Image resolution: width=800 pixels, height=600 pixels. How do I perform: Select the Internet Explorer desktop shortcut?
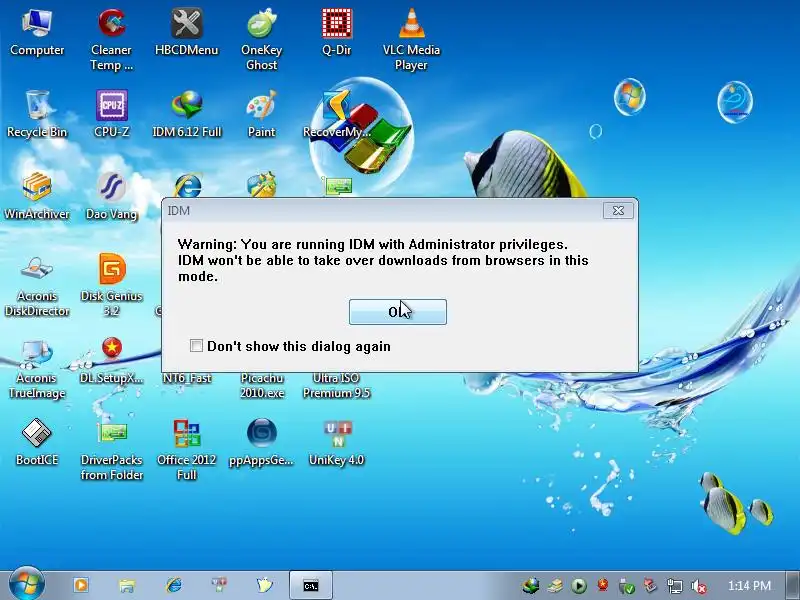pos(187,185)
